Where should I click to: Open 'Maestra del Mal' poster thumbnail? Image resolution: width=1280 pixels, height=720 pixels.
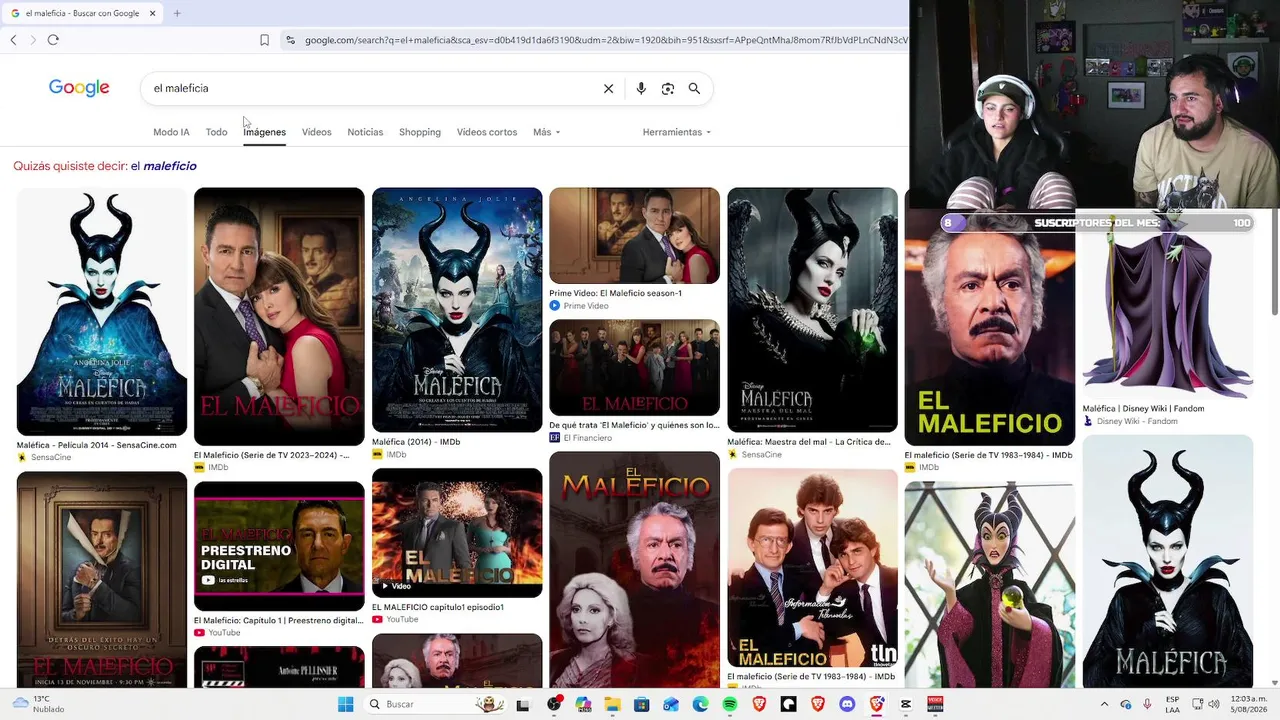[x=812, y=310]
